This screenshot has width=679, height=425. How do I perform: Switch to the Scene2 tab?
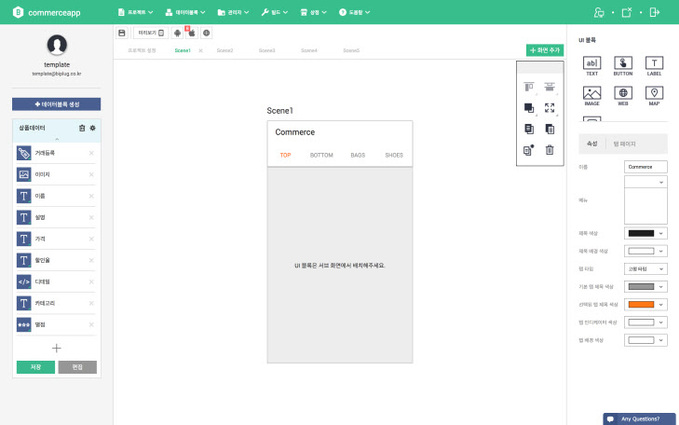(x=225, y=51)
